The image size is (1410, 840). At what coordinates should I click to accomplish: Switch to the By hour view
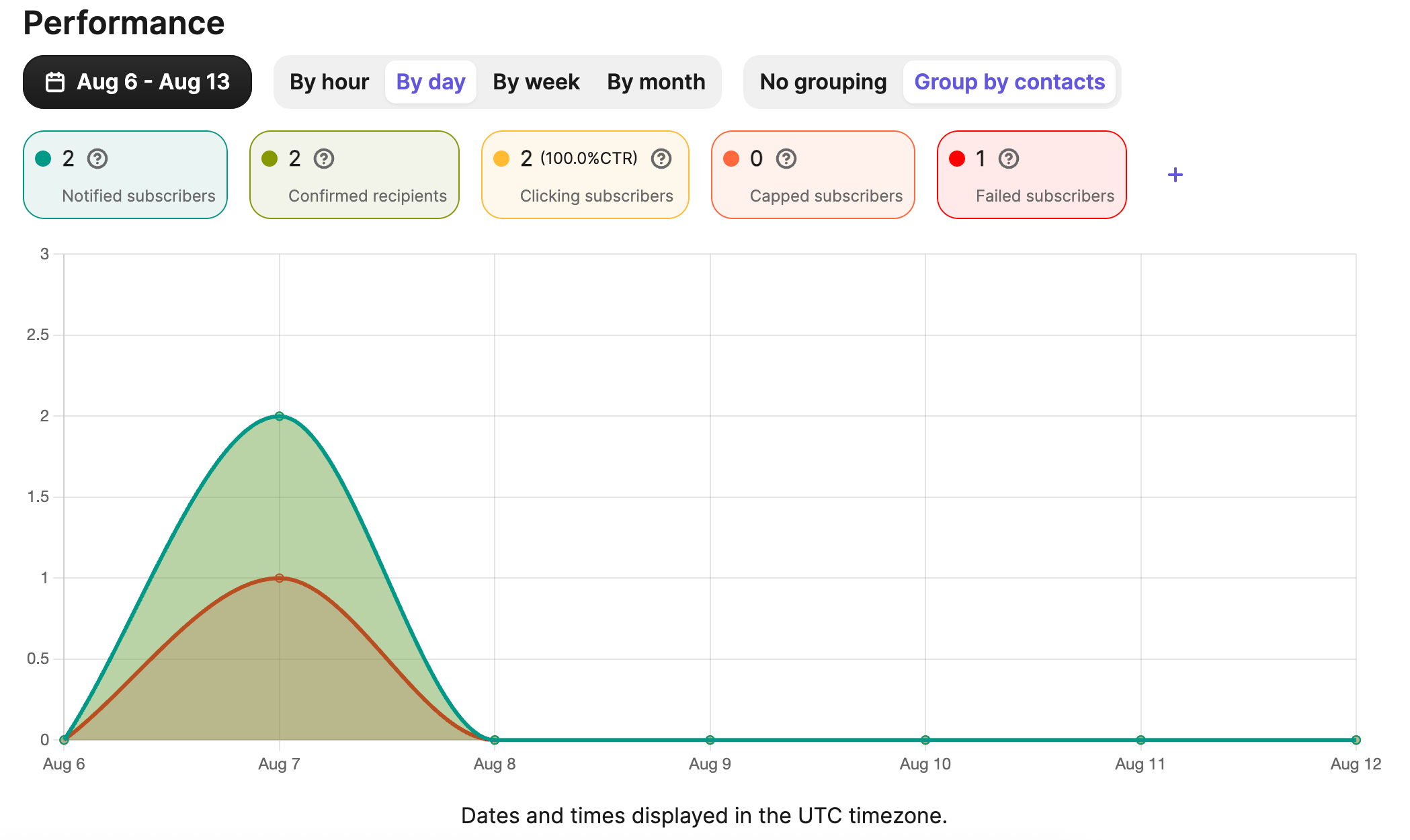330,81
